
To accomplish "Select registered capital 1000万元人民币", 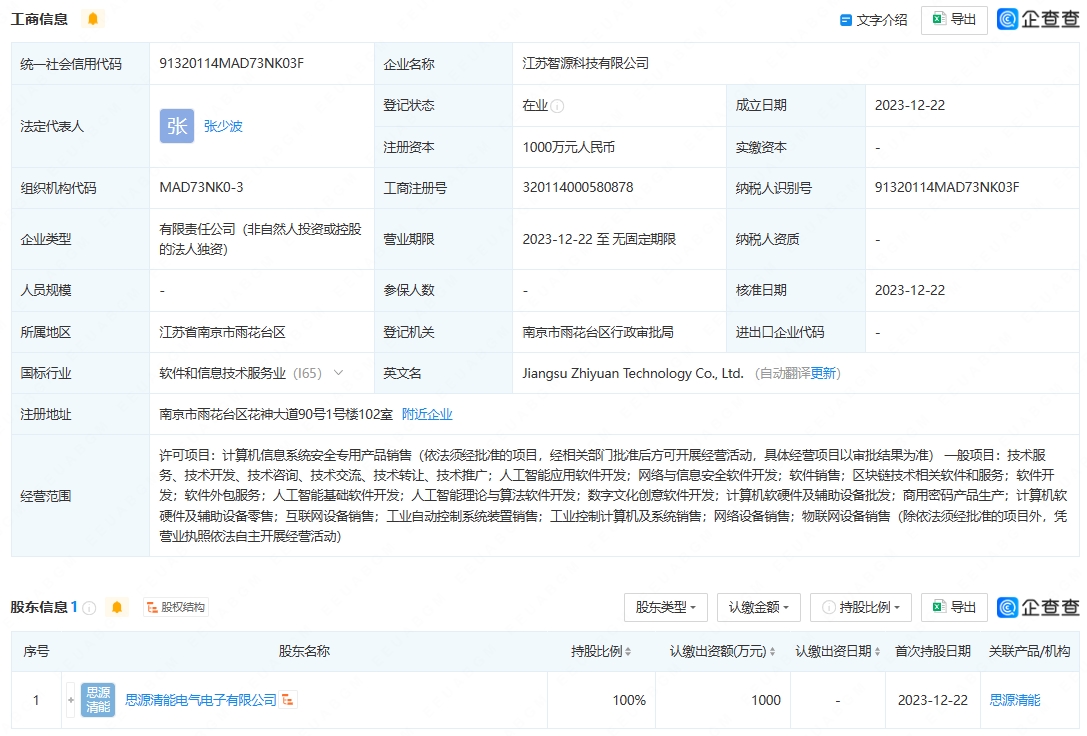I will pyautogui.click(x=568, y=147).
